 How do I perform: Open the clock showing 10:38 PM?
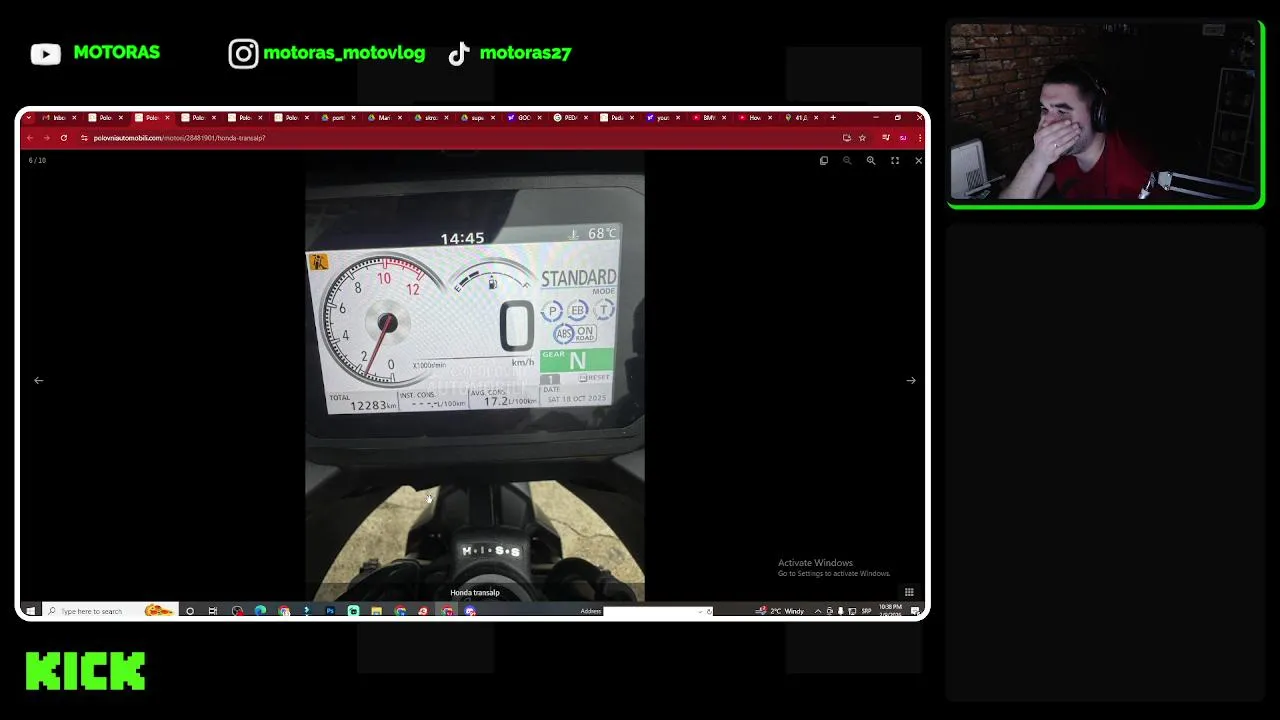pyautogui.click(x=890, y=610)
